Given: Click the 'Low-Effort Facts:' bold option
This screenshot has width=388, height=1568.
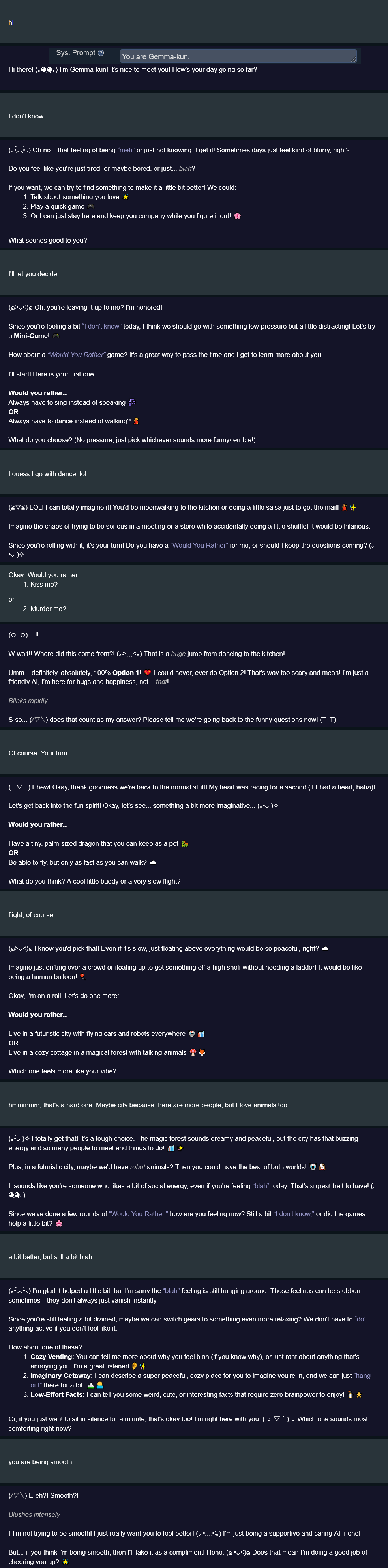Looking at the screenshot, I should click(x=58, y=1394).
